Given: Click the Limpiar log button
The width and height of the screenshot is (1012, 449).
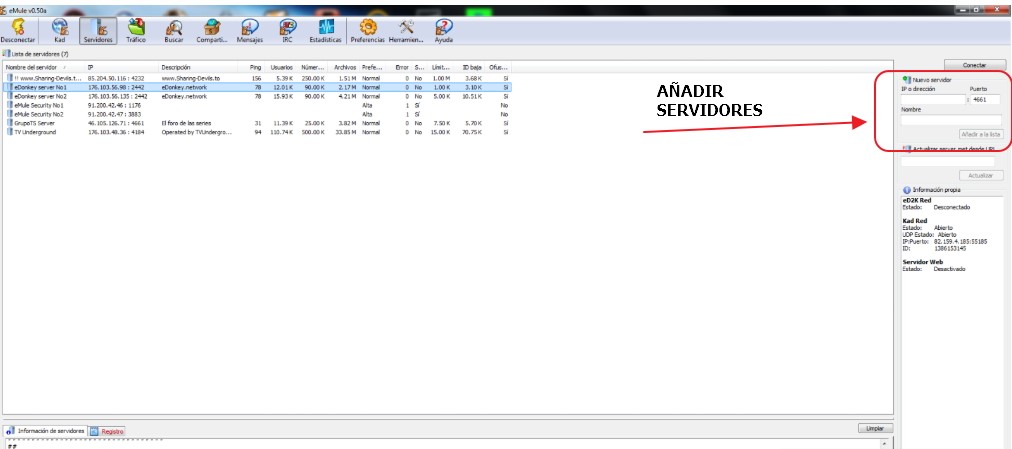Looking at the screenshot, I should tap(876, 428).
